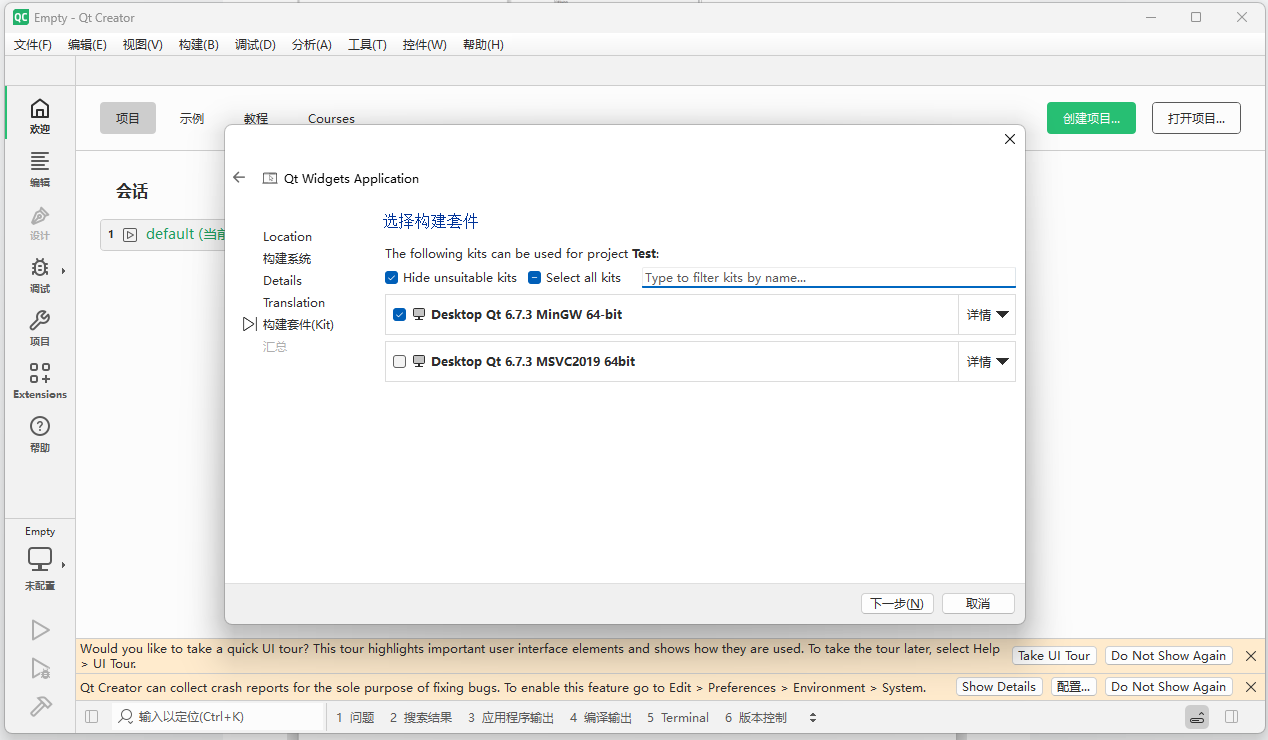Open Tools (工具) menu
Image resolution: width=1268 pixels, height=740 pixels.
367,45
